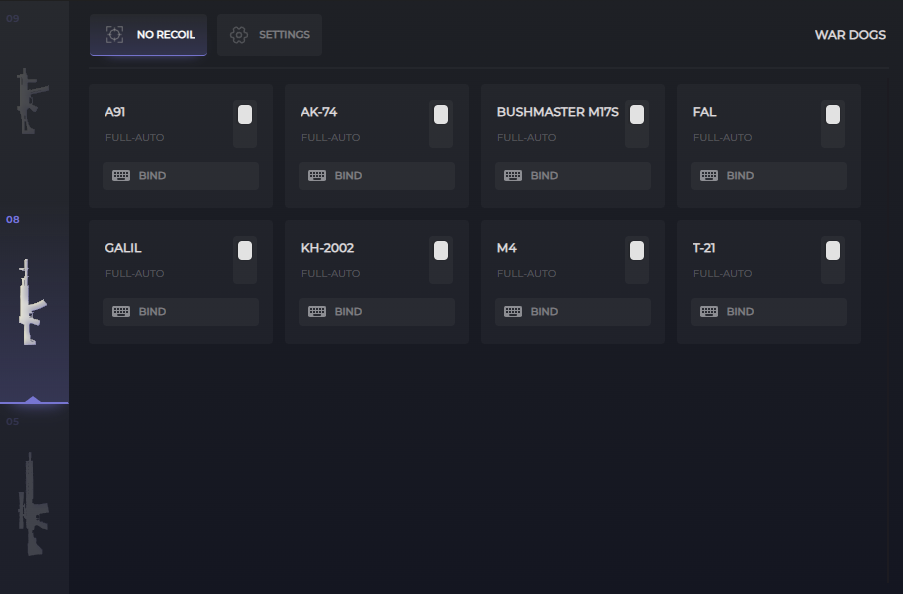The width and height of the screenshot is (903, 594).
Task: Click the BUSHMASTER M17S weapon name
Action: (557, 112)
